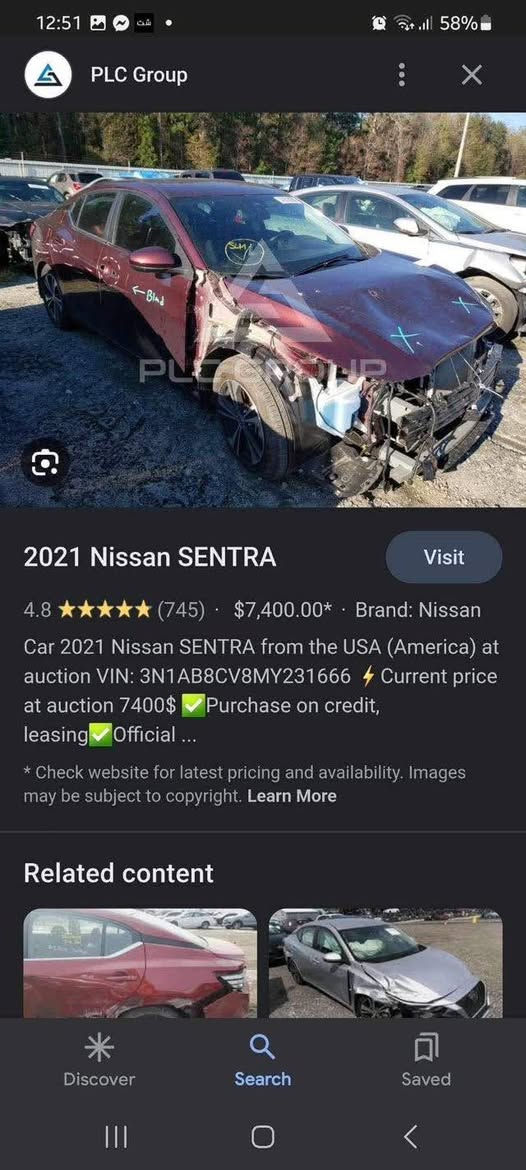526x1170 pixels.
Task: Open the three-dot more options menu
Action: (x=401, y=75)
